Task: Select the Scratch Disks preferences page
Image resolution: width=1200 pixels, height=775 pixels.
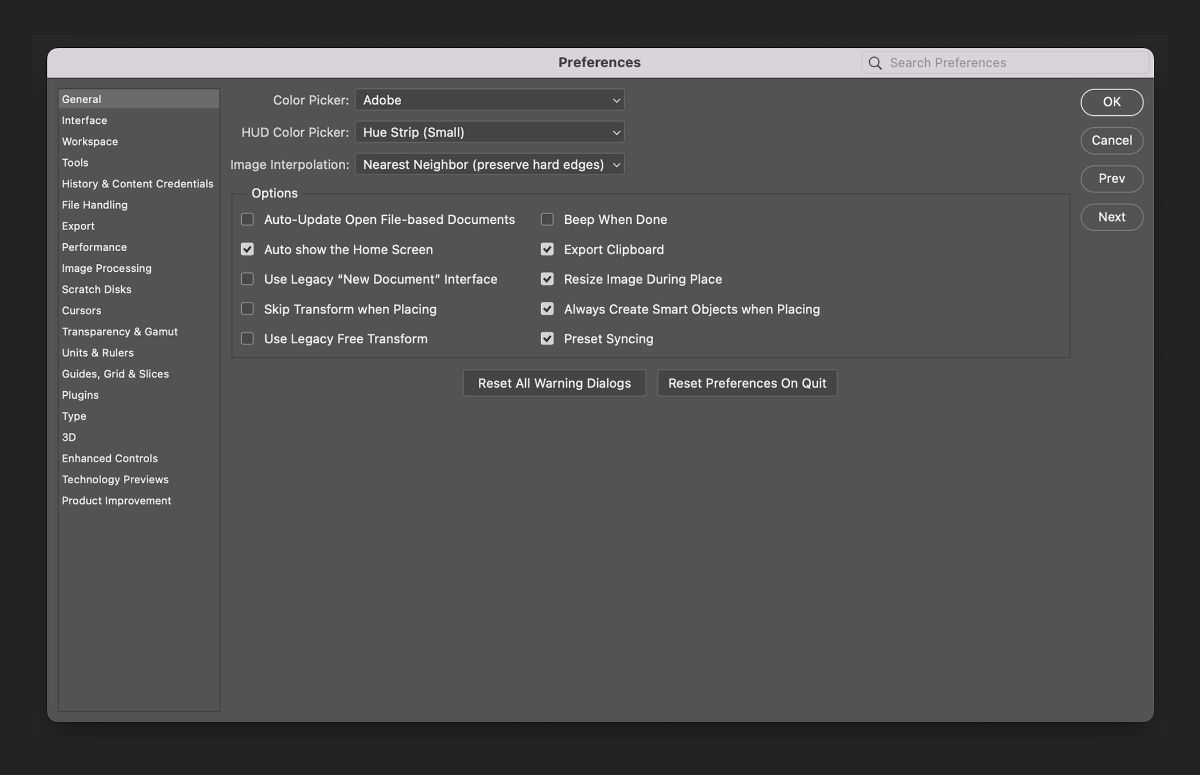Action: pyautogui.click(x=96, y=289)
